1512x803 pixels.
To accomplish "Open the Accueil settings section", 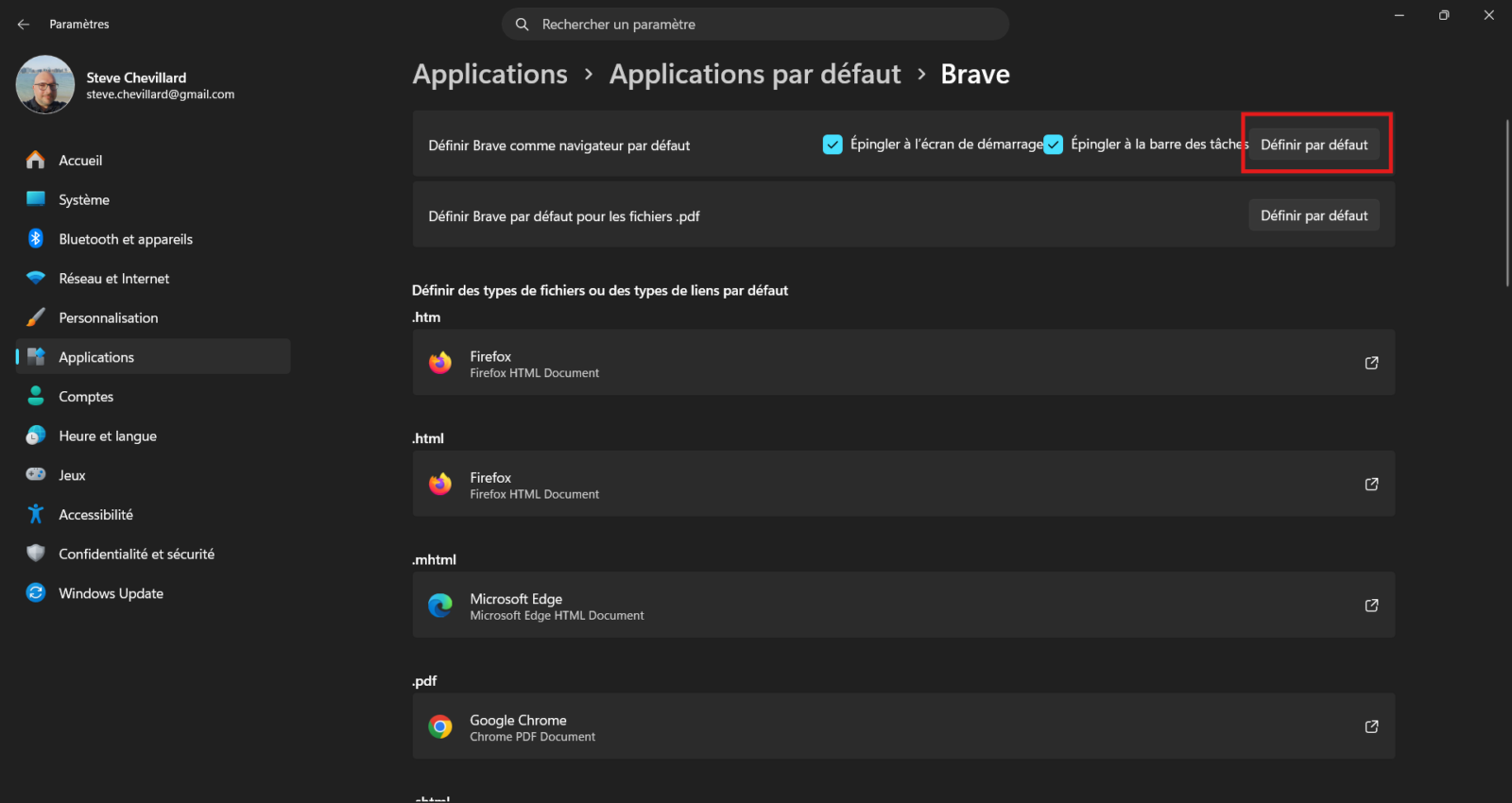I will pos(153,161).
